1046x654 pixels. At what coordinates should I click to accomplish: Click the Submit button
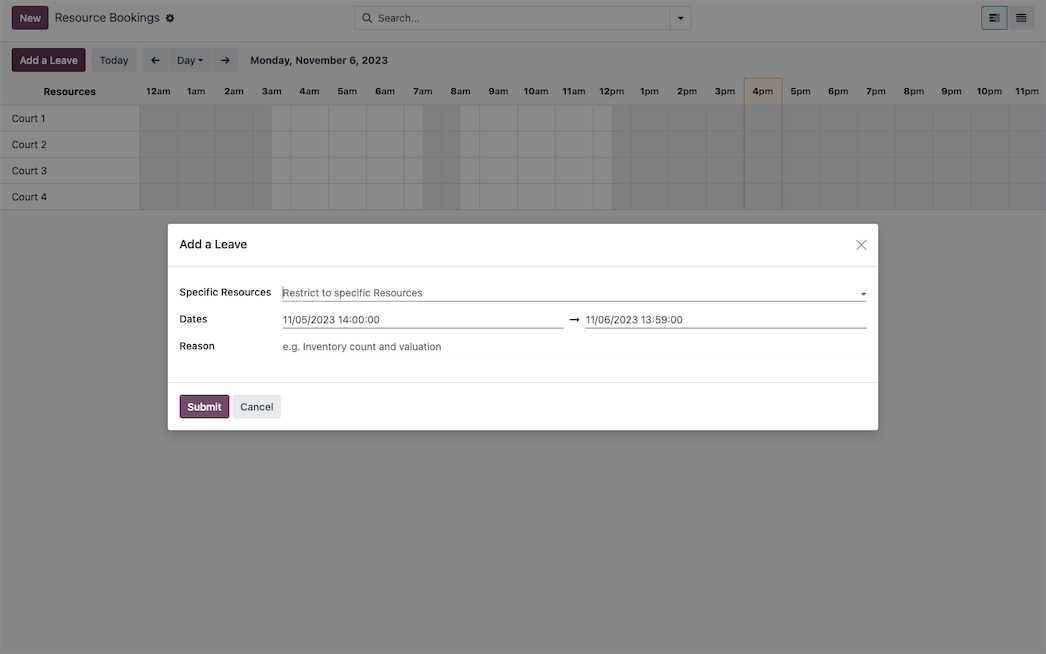click(x=204, y=407)
